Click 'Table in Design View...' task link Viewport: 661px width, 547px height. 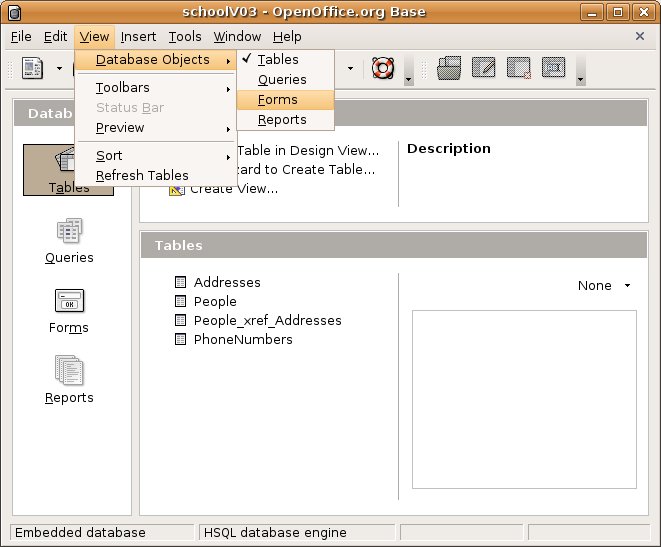pos(308,150)
